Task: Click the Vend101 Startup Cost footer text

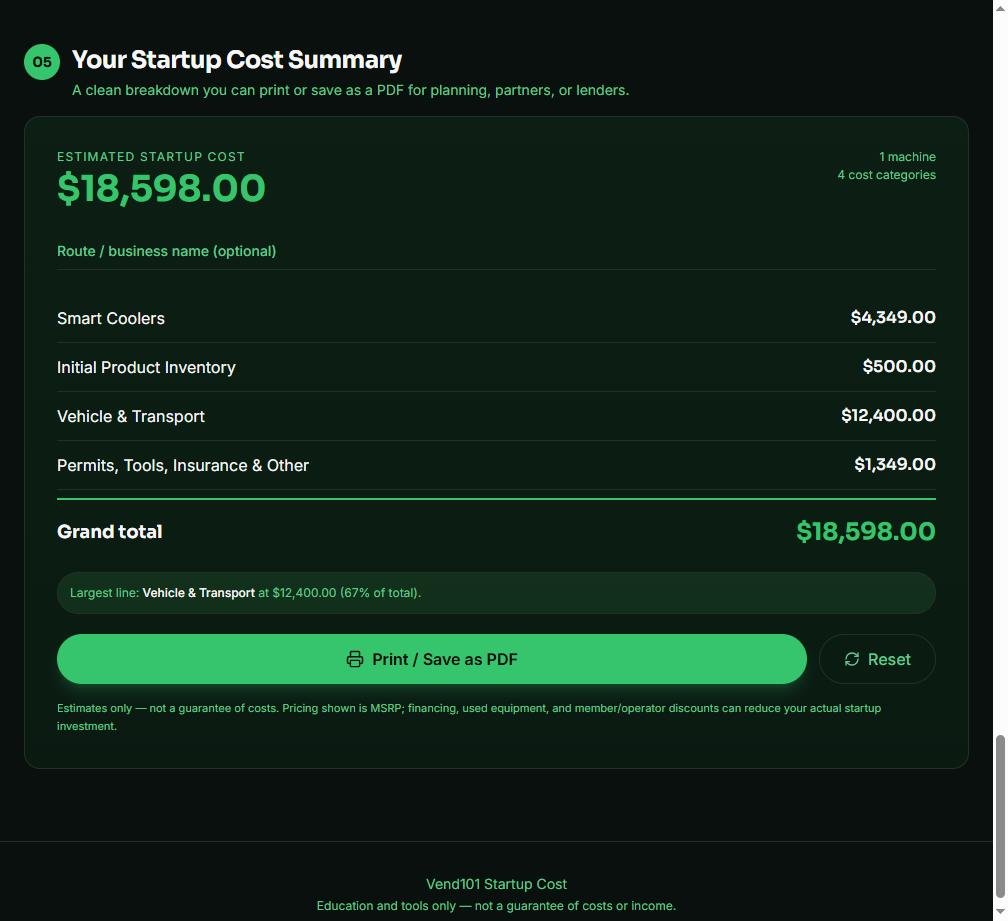Action: point(496,884)
